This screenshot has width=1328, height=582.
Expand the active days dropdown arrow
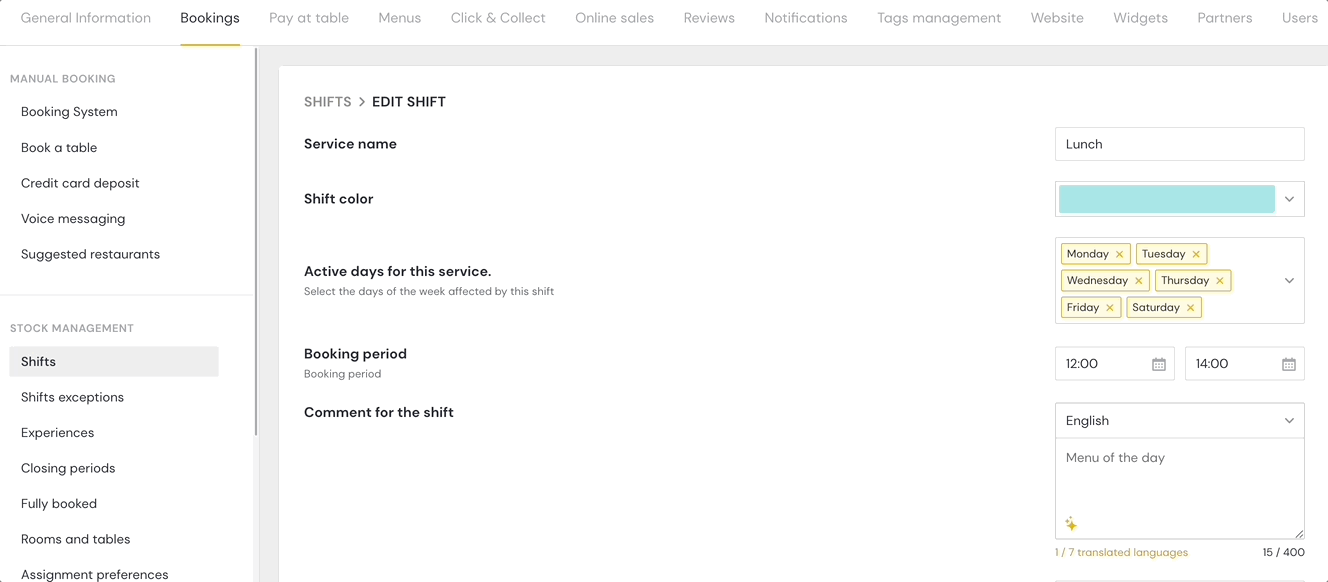point(1289,281)
